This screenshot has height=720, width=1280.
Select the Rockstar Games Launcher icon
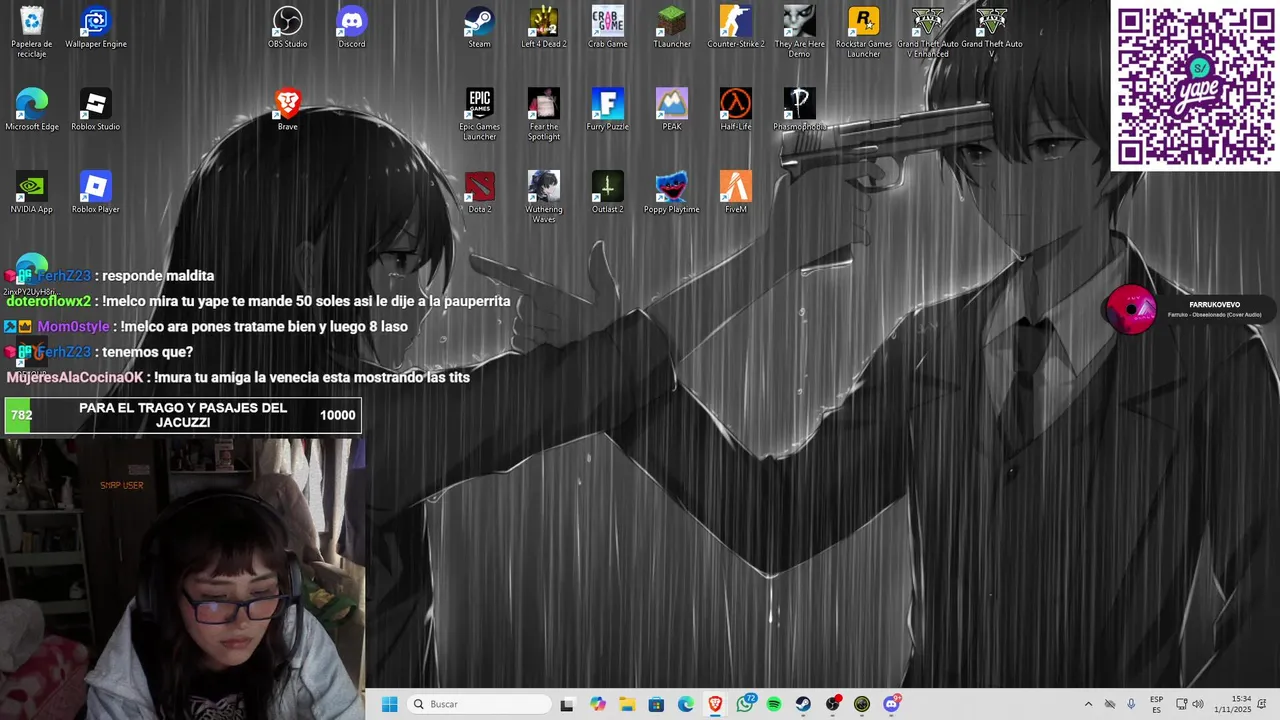click(x=864, y=31)
